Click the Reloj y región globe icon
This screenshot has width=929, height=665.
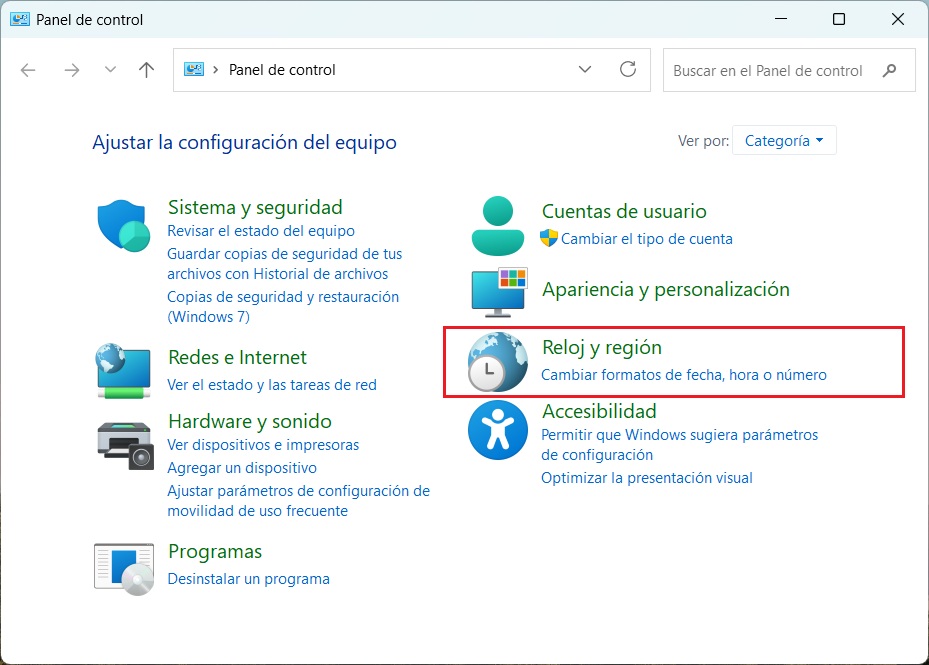tap(497, 362)
